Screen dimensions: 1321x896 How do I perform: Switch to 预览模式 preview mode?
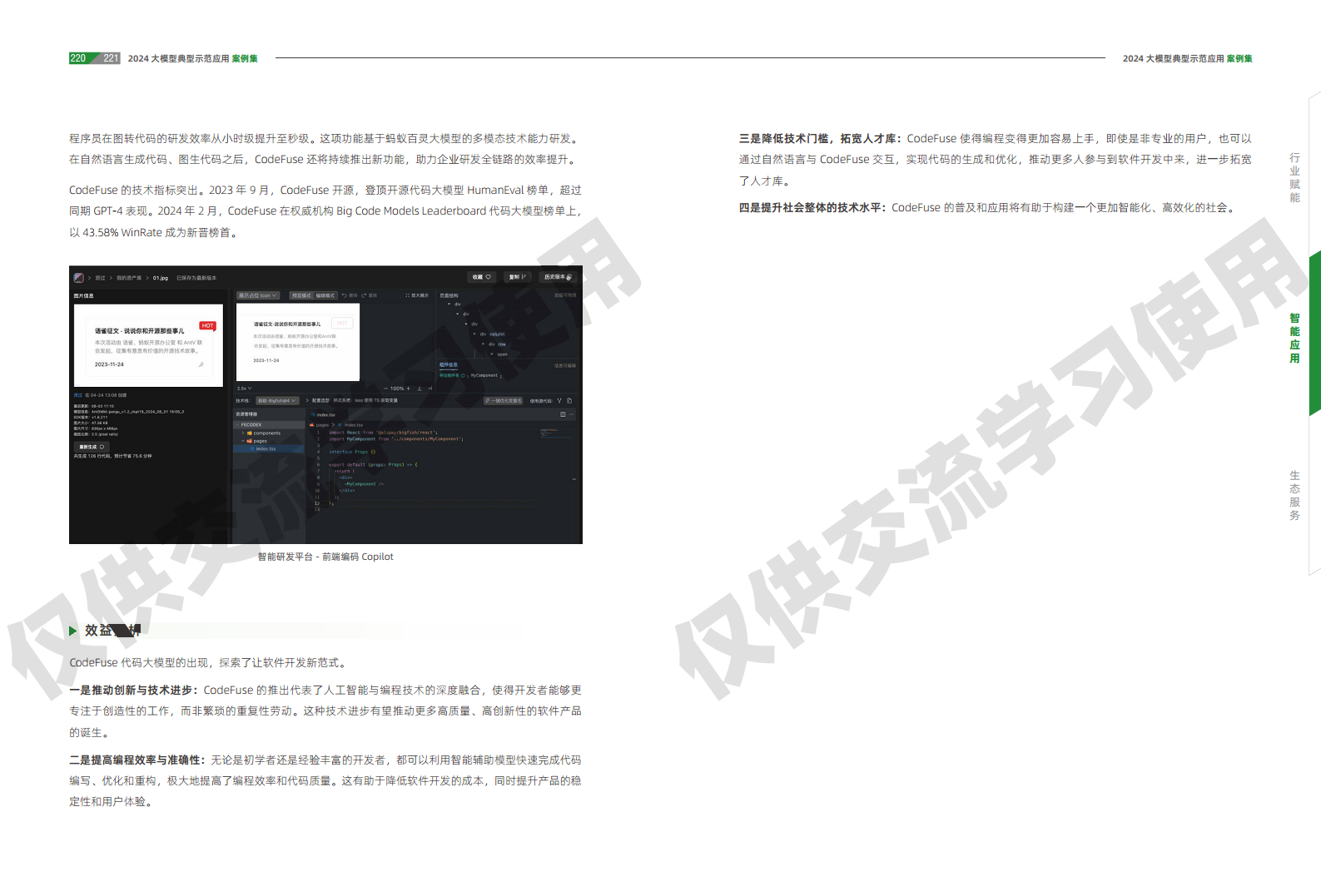pyautogui.click(x=300, y=295)
